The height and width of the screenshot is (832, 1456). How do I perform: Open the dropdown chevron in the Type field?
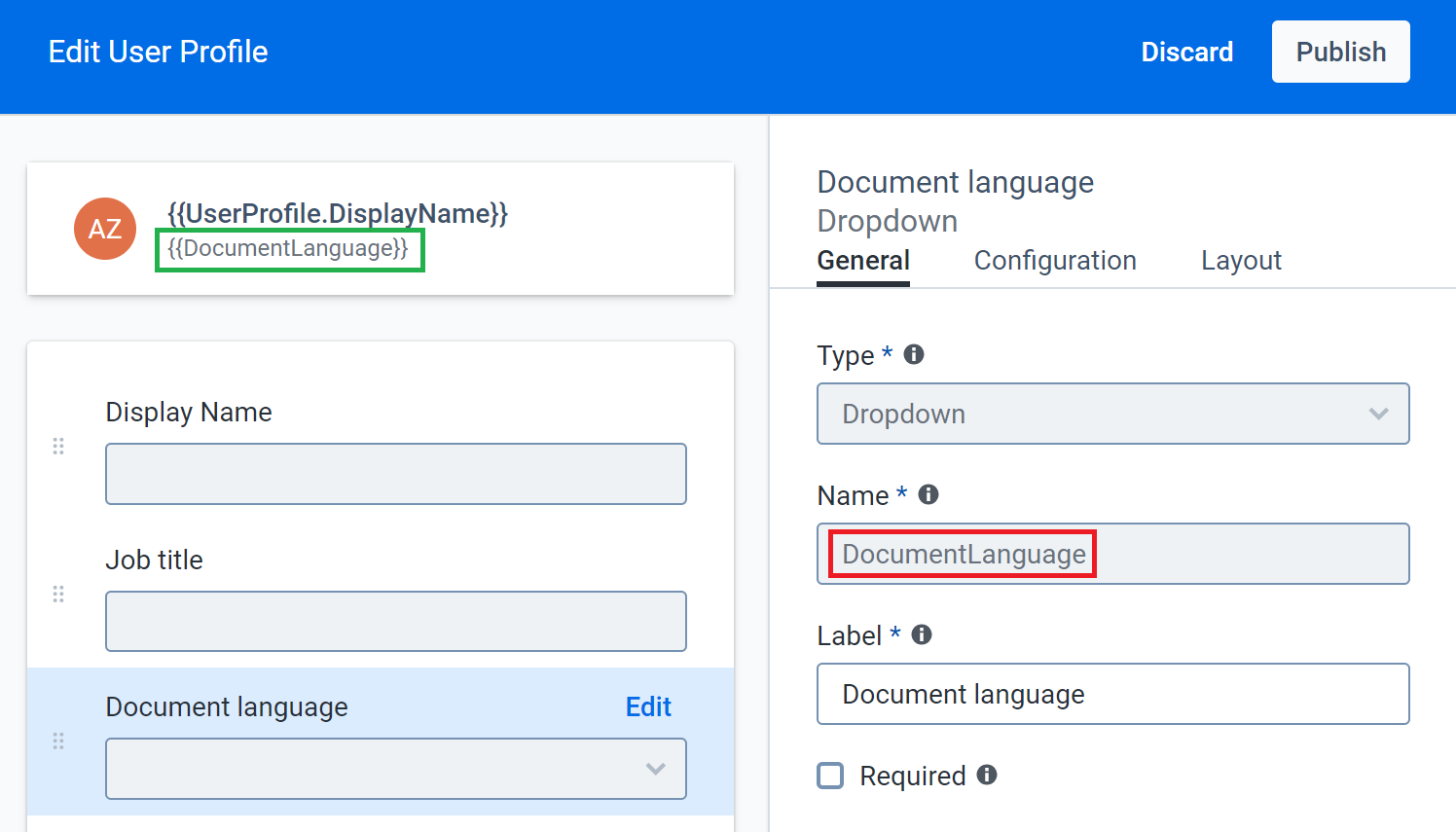coord(1379,414)
